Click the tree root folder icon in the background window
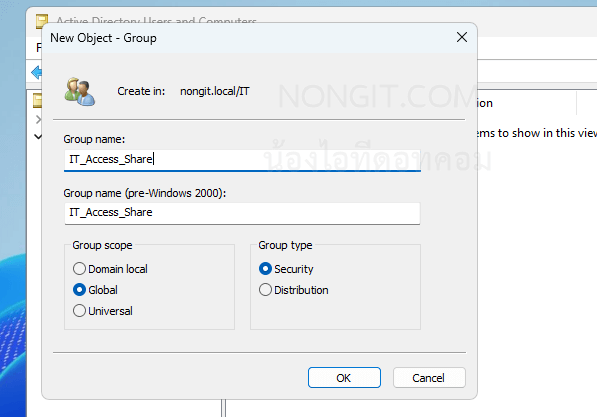 (37, 101)
